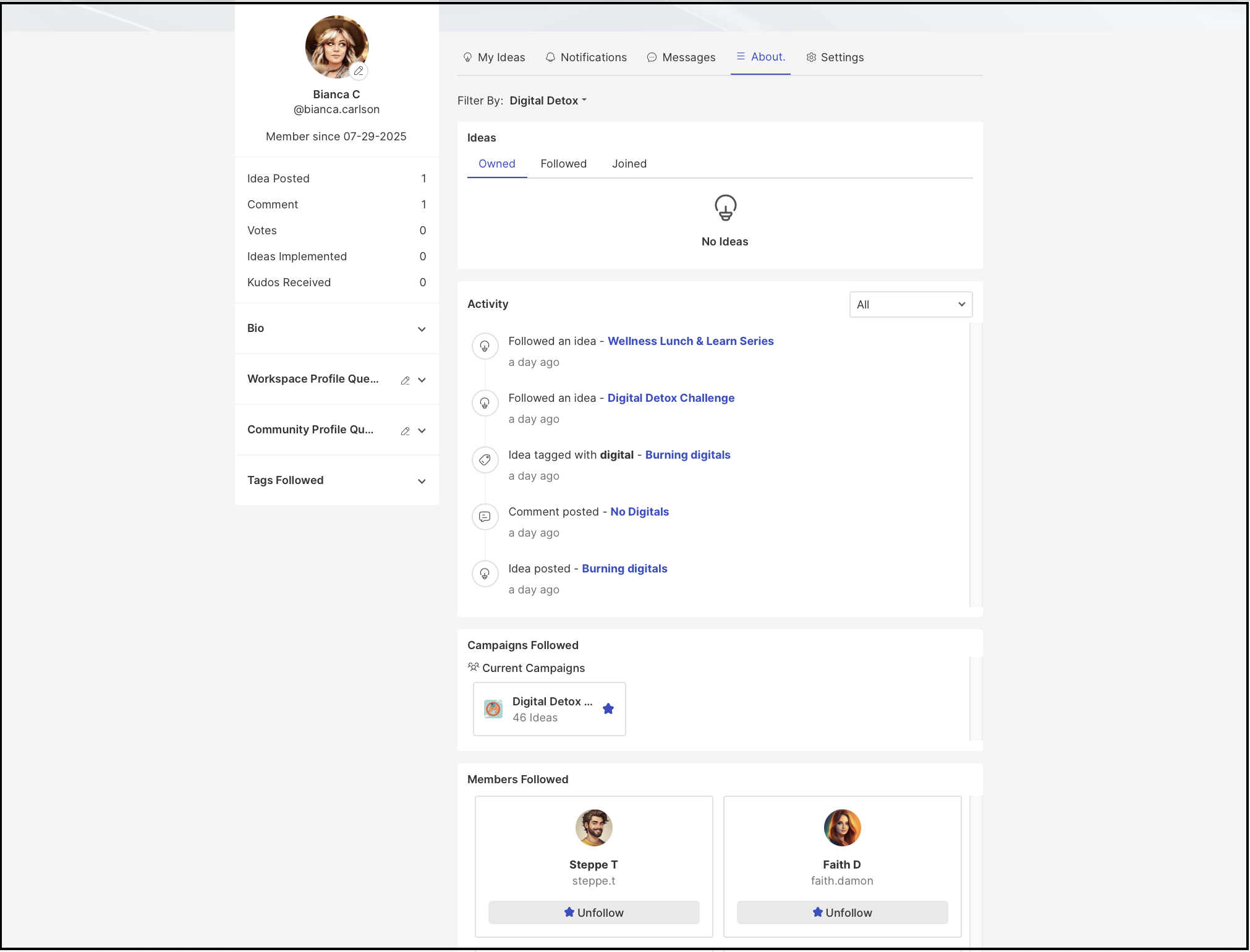Viewport: 1250px width, 952px height.
Task: Click the Kudos Received stat row
Action: (337, 283)
